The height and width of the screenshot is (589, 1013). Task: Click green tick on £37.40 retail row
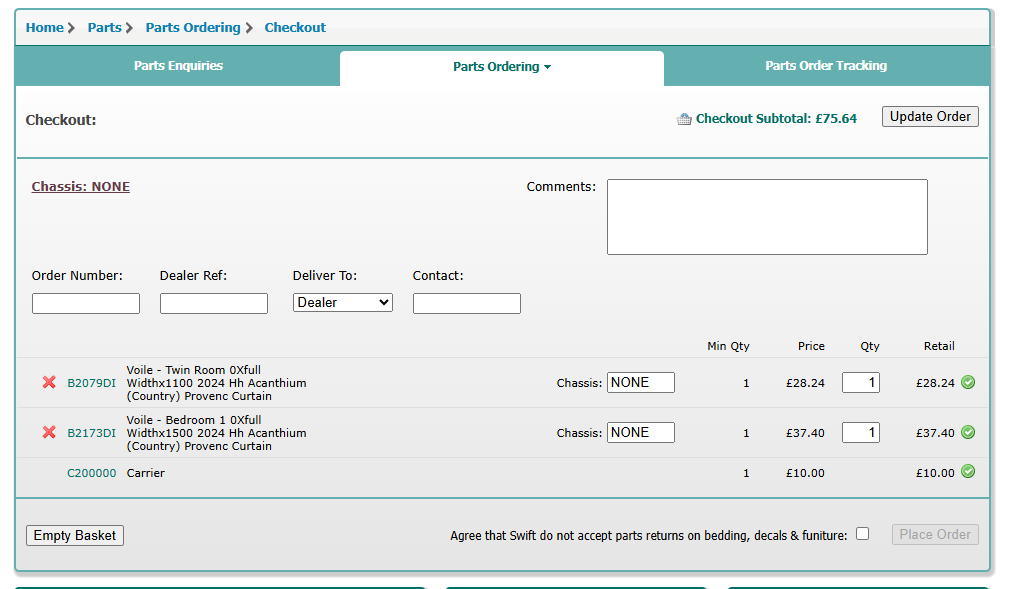click(x=968, y=432)
